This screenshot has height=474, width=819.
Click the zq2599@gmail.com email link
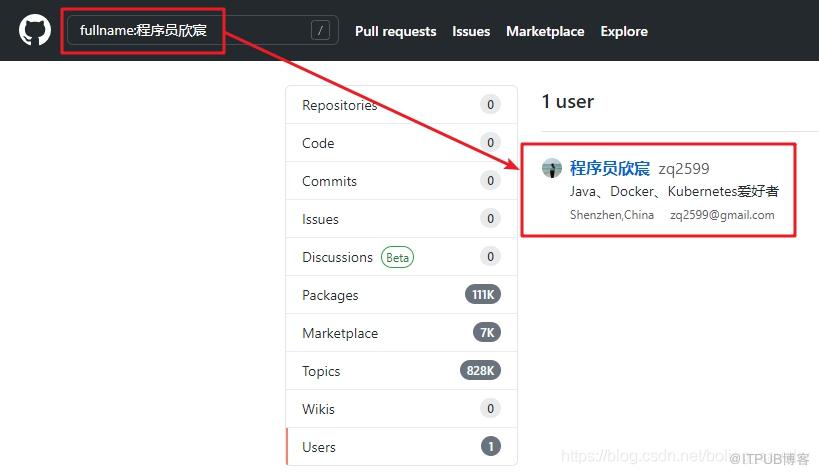pos(722,215)
